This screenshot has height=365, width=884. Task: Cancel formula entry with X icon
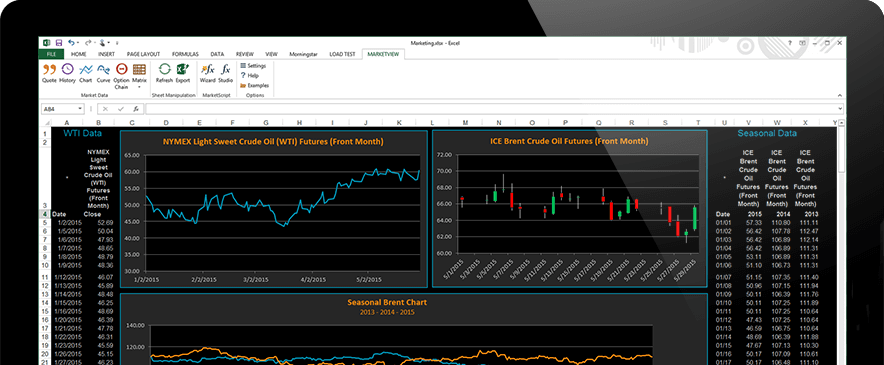[x=105, y=109]
